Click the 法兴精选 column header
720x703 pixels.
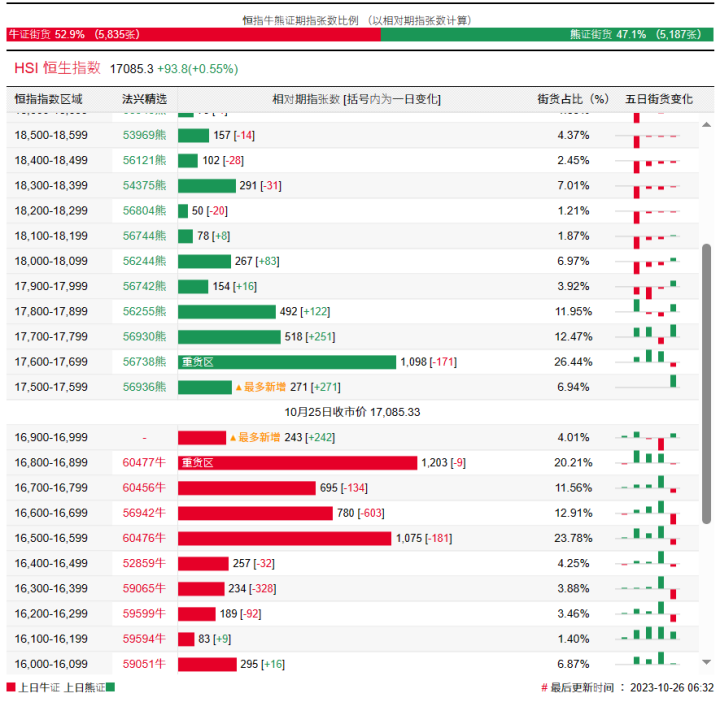pyautogui.click(x=144, y=99)
